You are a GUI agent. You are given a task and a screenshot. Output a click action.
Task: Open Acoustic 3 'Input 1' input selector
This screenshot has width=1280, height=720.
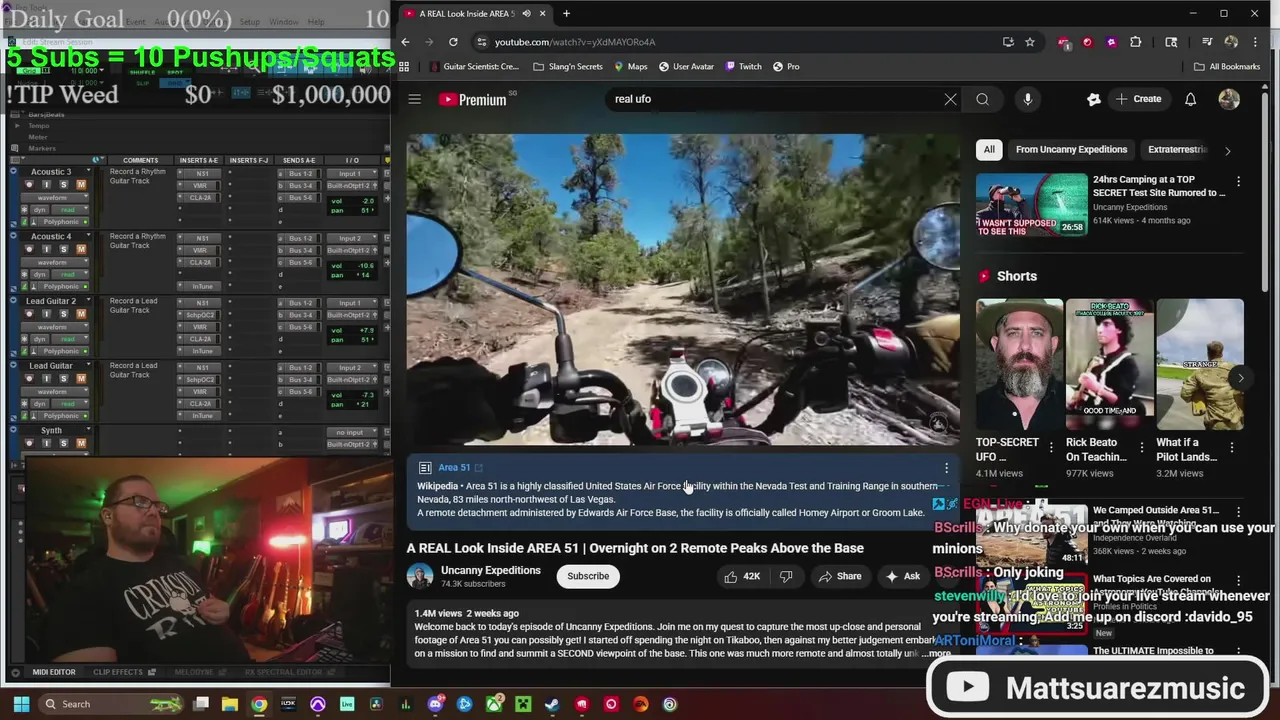351,174
